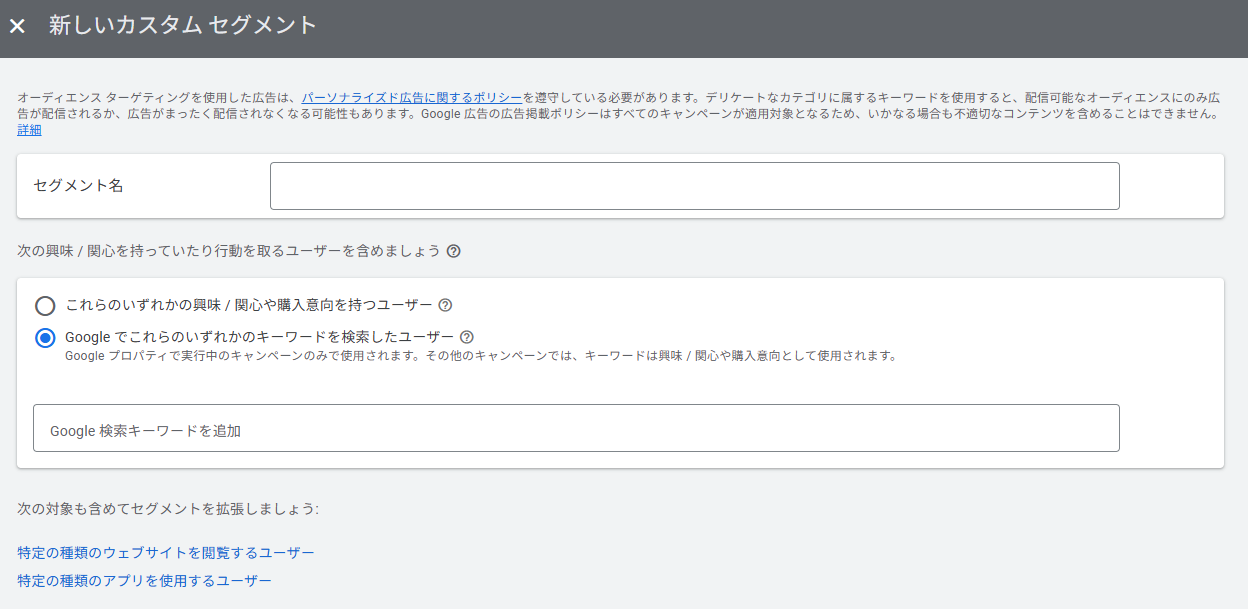Click the Google プロパティ description under keyword option
The width and height of the screenshot is (1248, 609).
480,355
